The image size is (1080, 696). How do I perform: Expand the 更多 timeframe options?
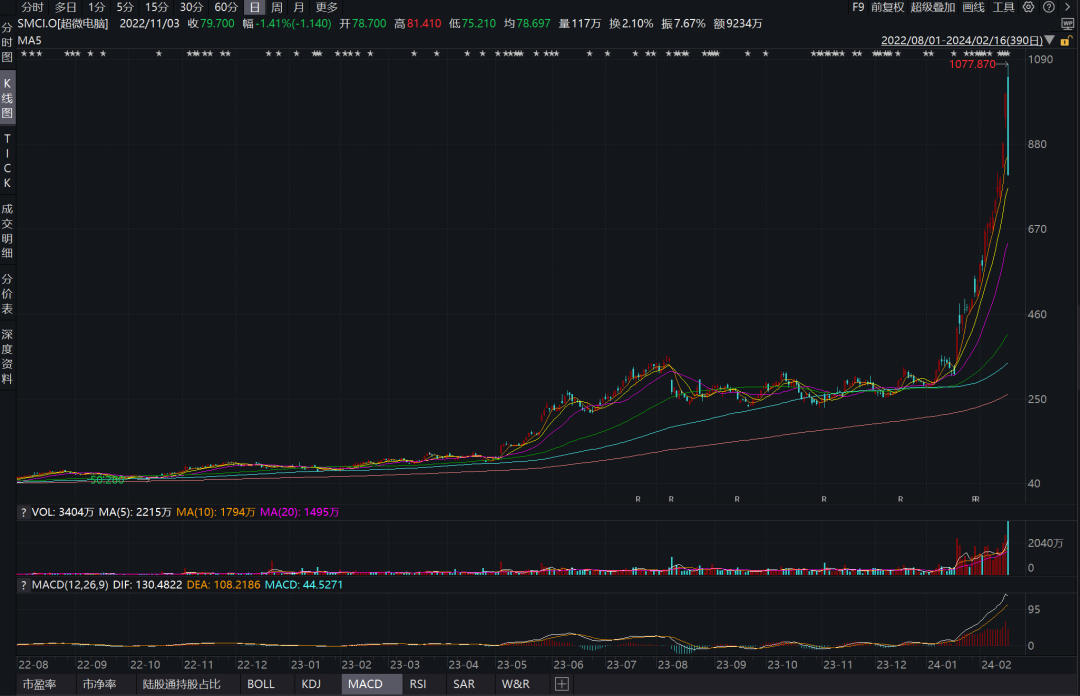[x=326, y=7]
